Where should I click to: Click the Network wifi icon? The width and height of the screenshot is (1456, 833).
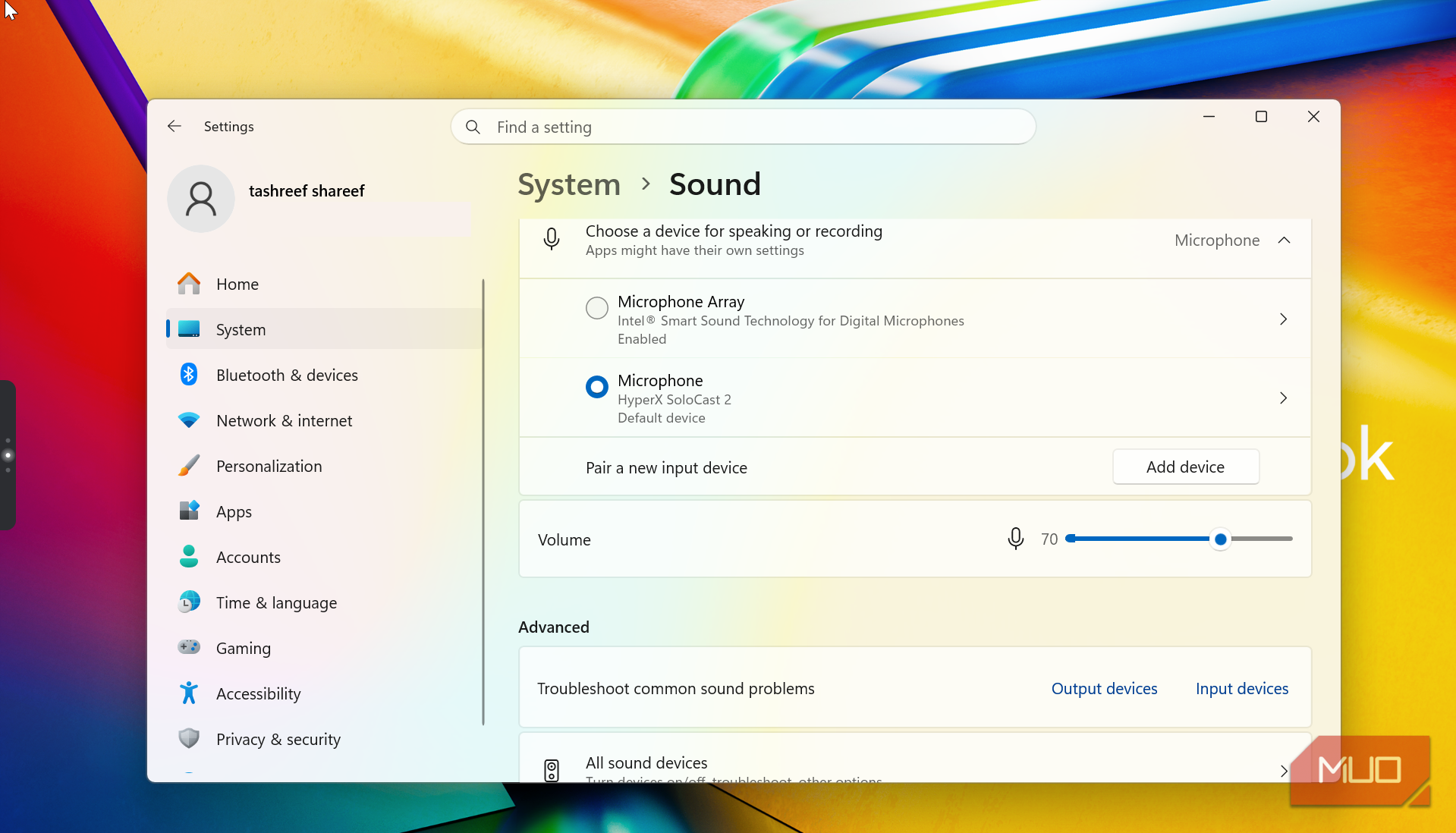tap(189, 420)
